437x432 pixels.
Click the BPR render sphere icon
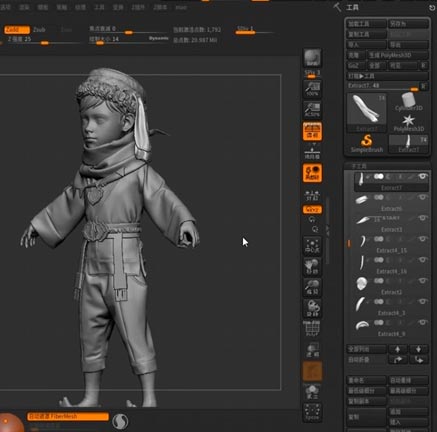(x=312, y=58)
